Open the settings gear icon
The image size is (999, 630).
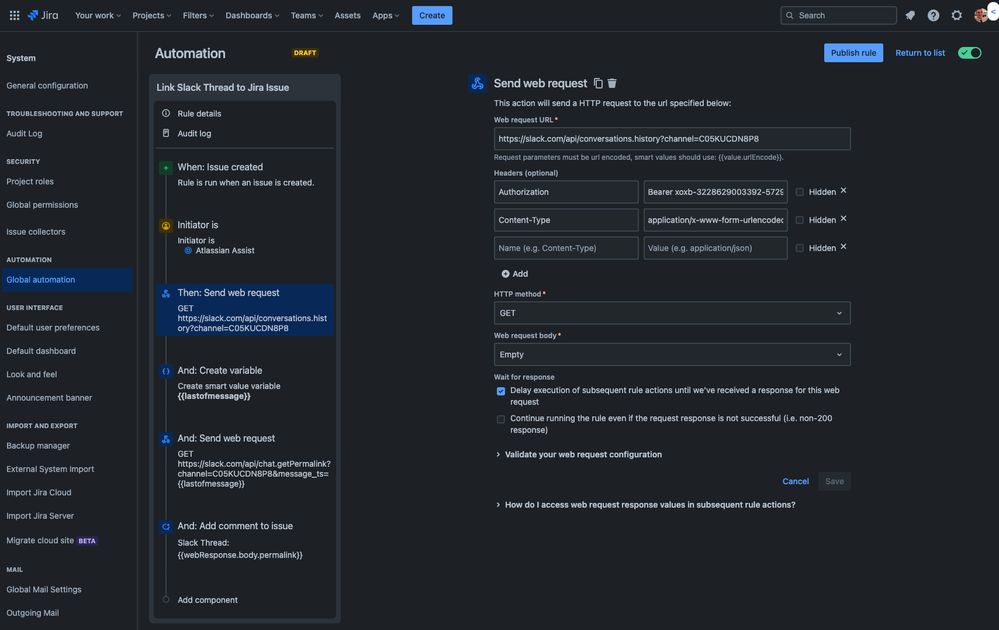tap(956, 15)
